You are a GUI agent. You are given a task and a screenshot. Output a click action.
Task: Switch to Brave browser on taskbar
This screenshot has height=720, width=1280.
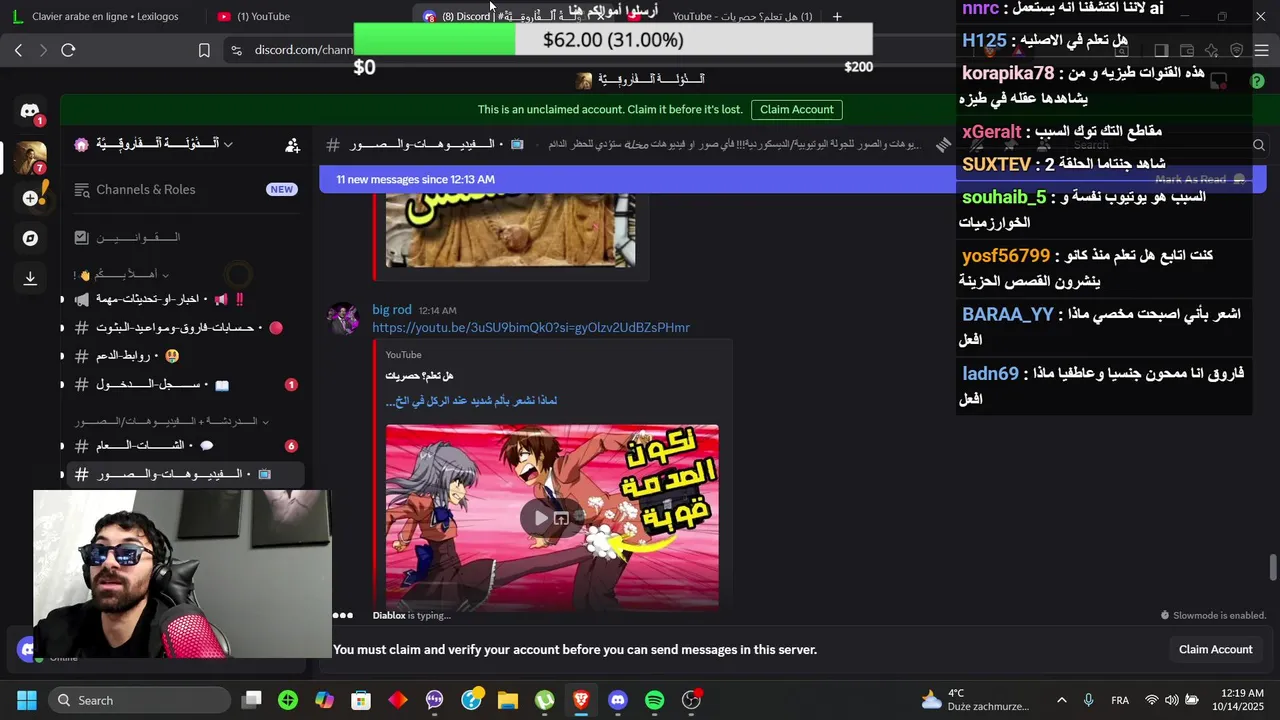[581, 700]
